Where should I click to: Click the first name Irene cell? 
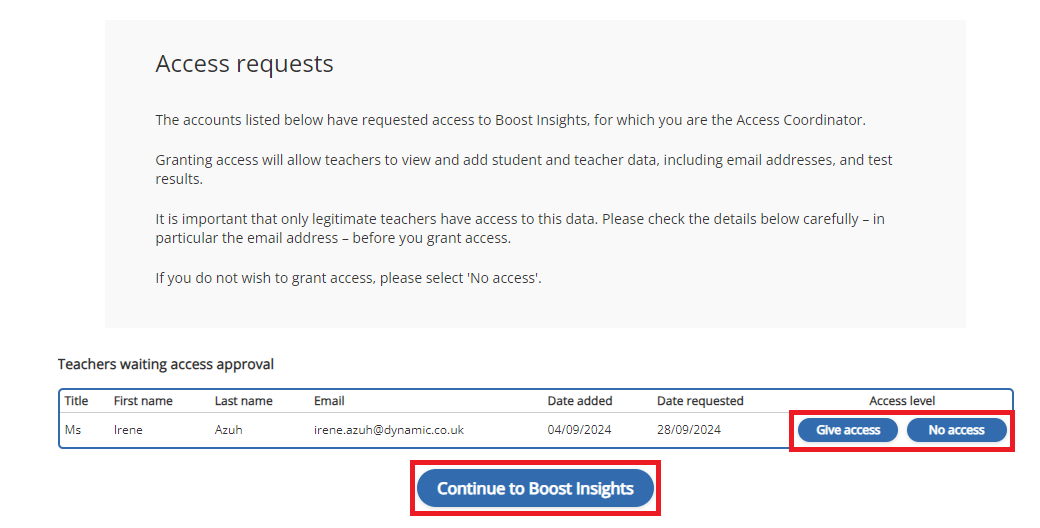point(129,430)
